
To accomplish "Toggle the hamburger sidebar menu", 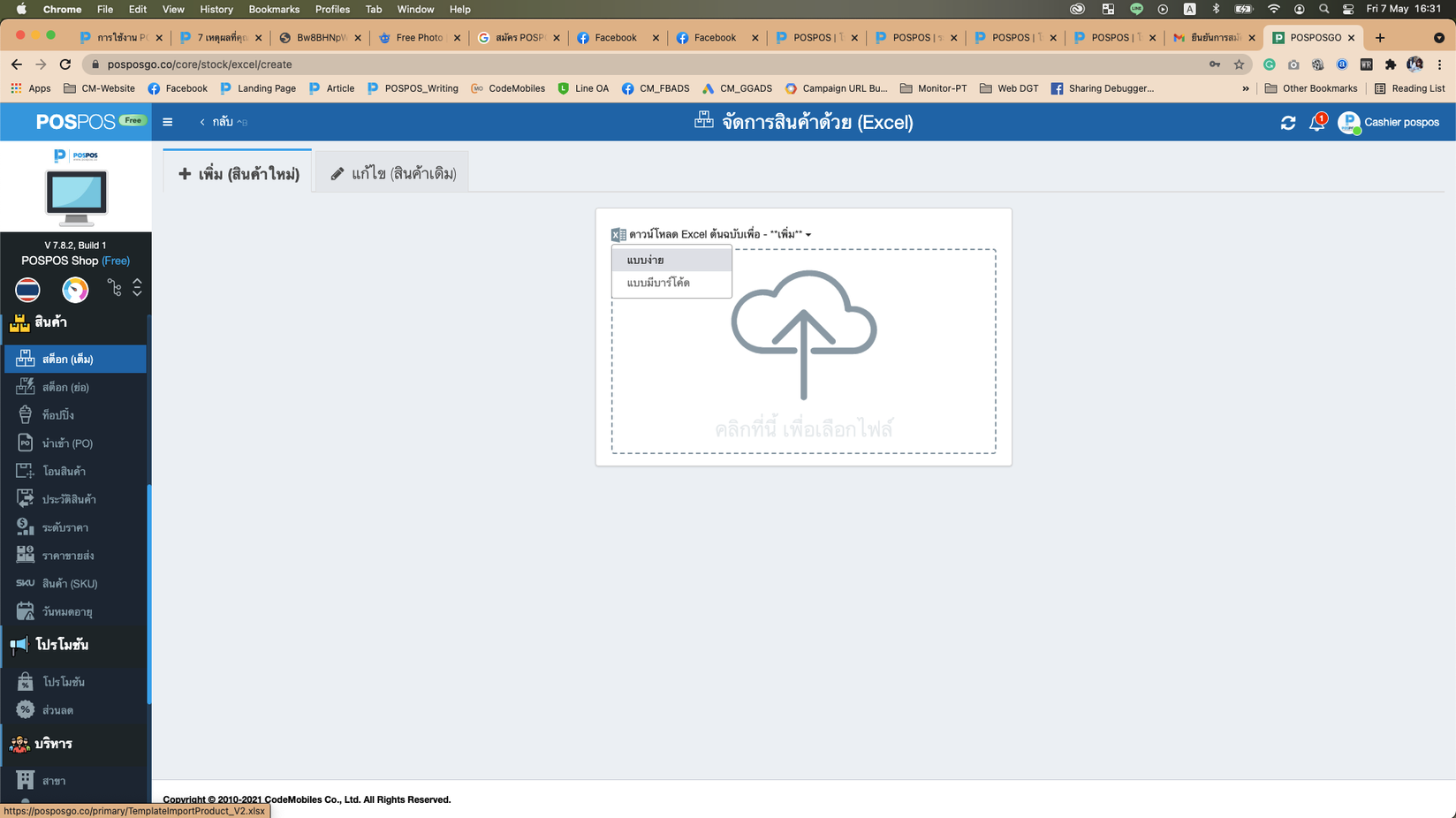I will coord(168,122).
